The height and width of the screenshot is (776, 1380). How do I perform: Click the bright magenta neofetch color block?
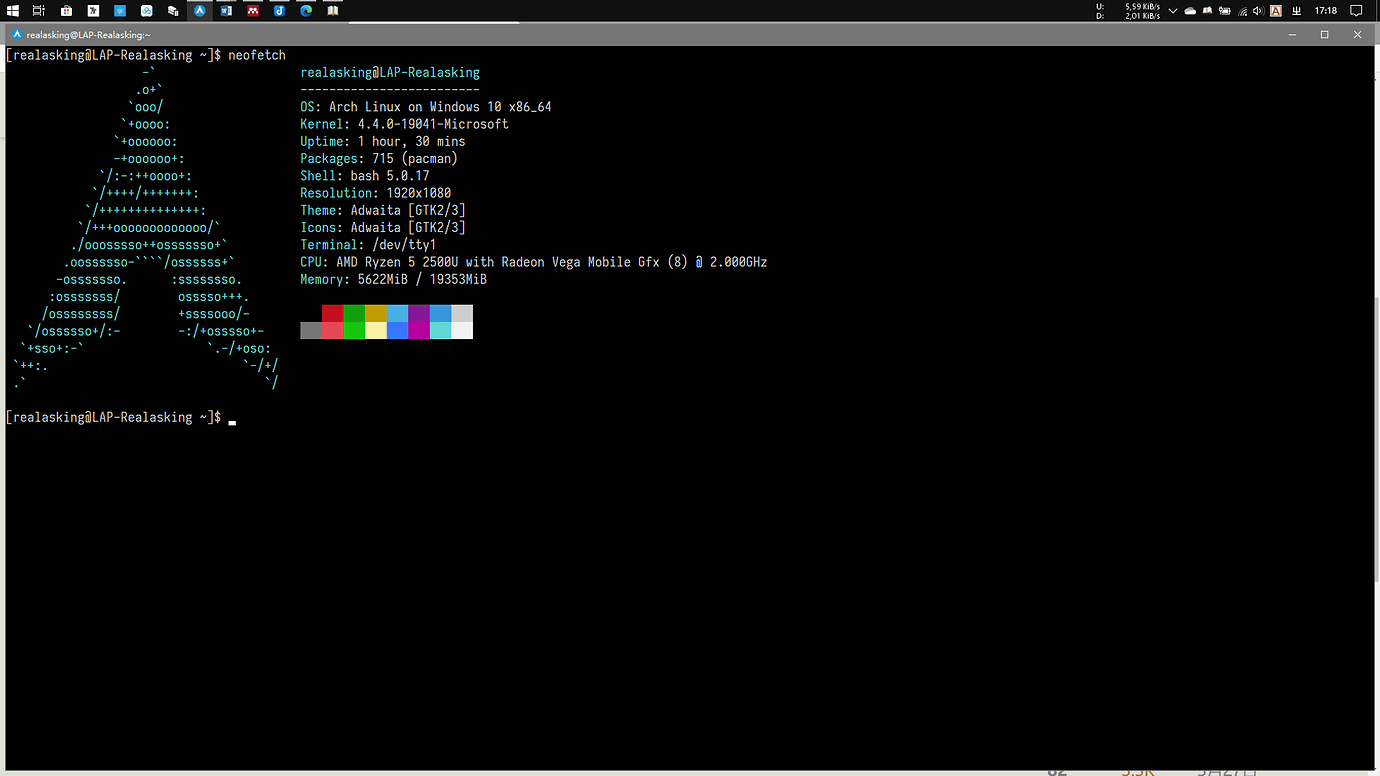[x=419, y=330]
